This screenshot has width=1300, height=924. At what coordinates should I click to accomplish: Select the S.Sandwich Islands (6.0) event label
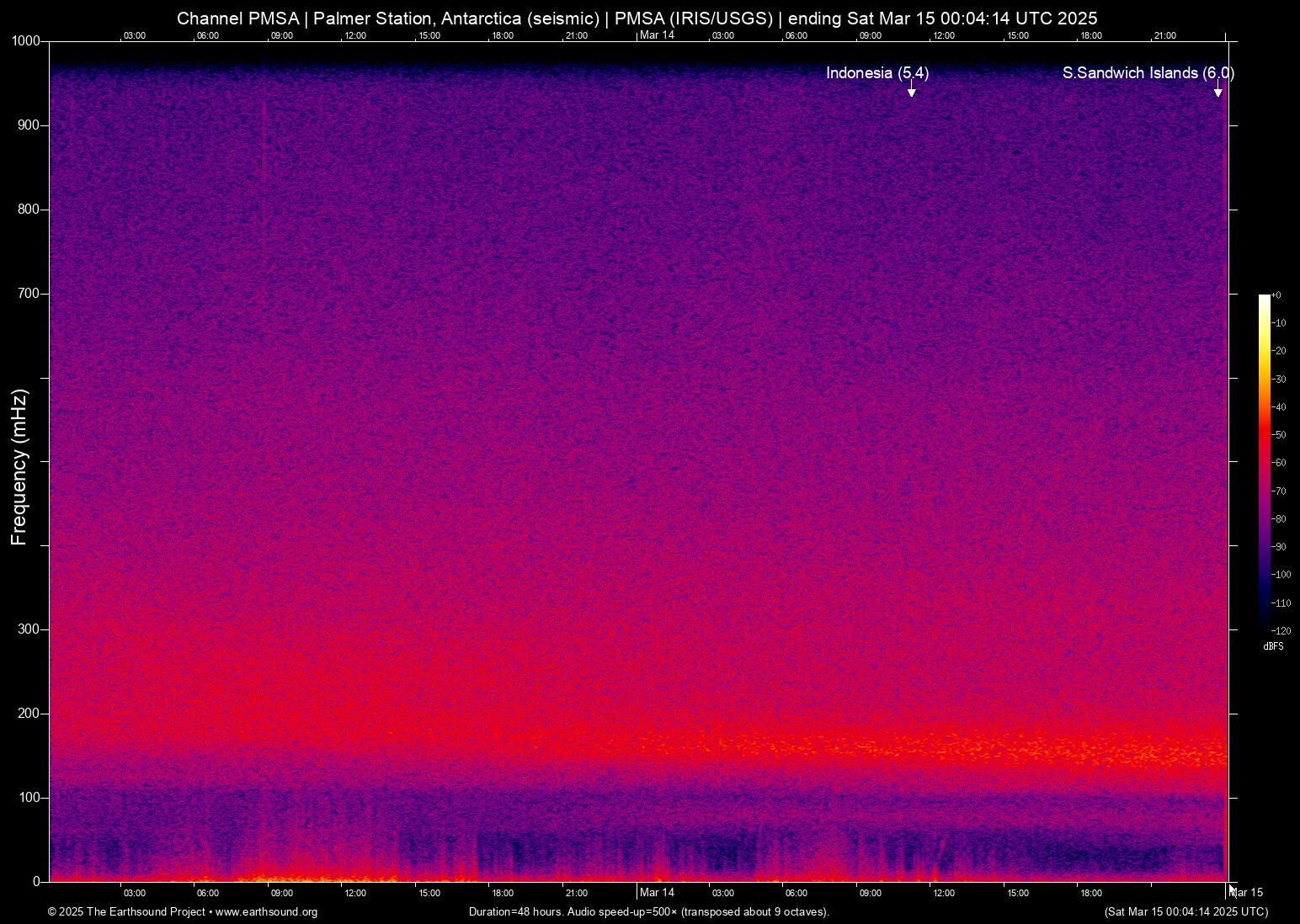pos(1147,73)
